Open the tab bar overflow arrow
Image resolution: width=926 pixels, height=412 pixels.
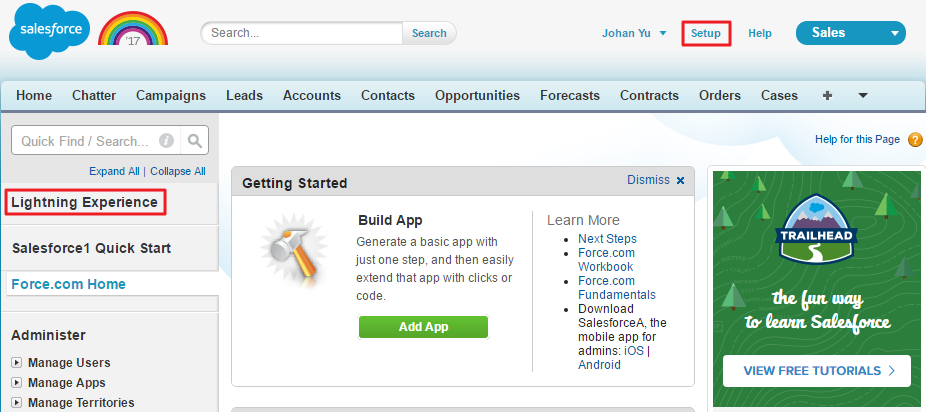(x=862, y=96)
